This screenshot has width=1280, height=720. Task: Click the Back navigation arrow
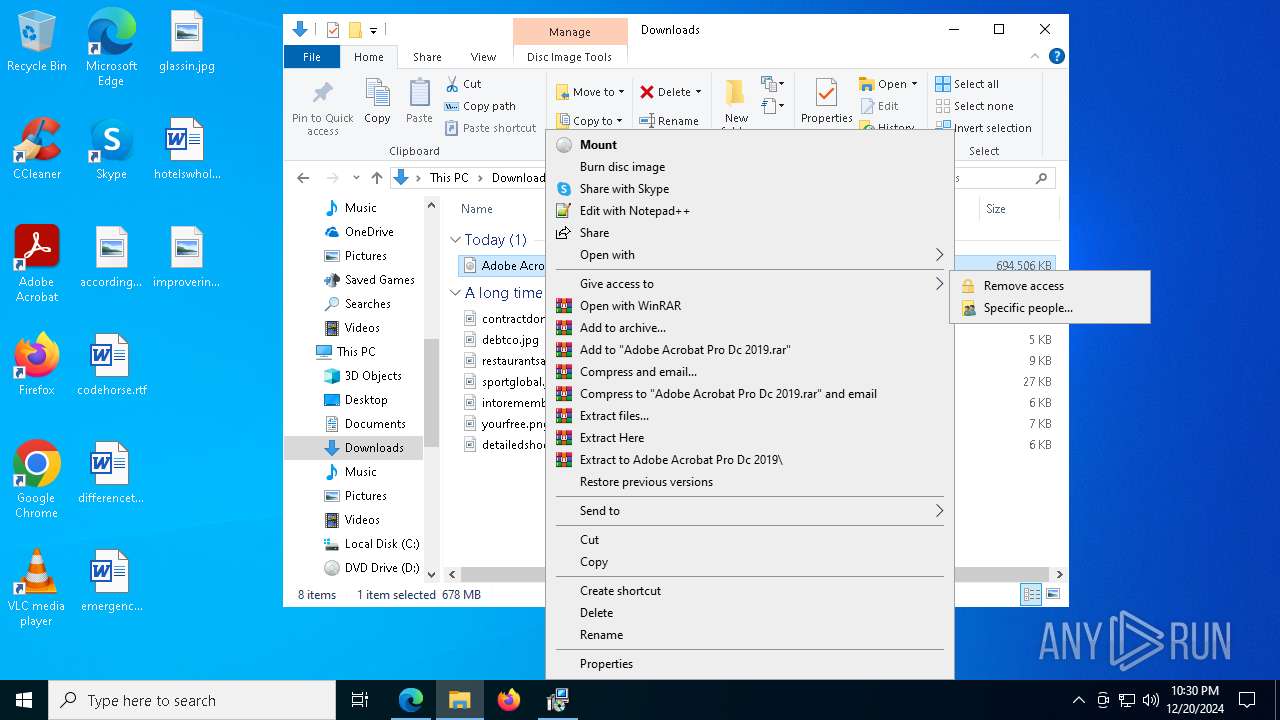coord(303,178)
